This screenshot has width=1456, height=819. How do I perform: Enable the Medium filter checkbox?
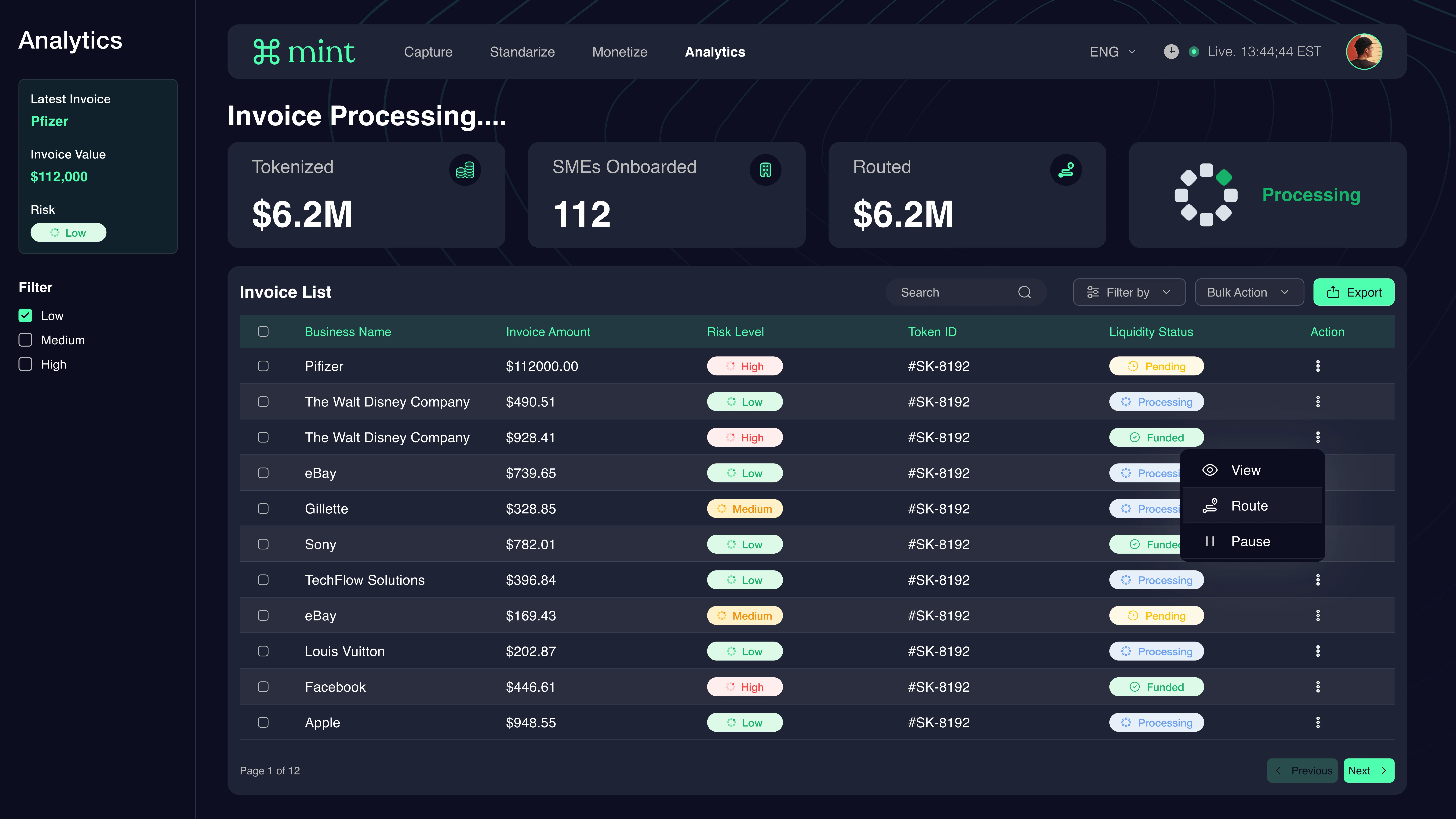[25, 340]
